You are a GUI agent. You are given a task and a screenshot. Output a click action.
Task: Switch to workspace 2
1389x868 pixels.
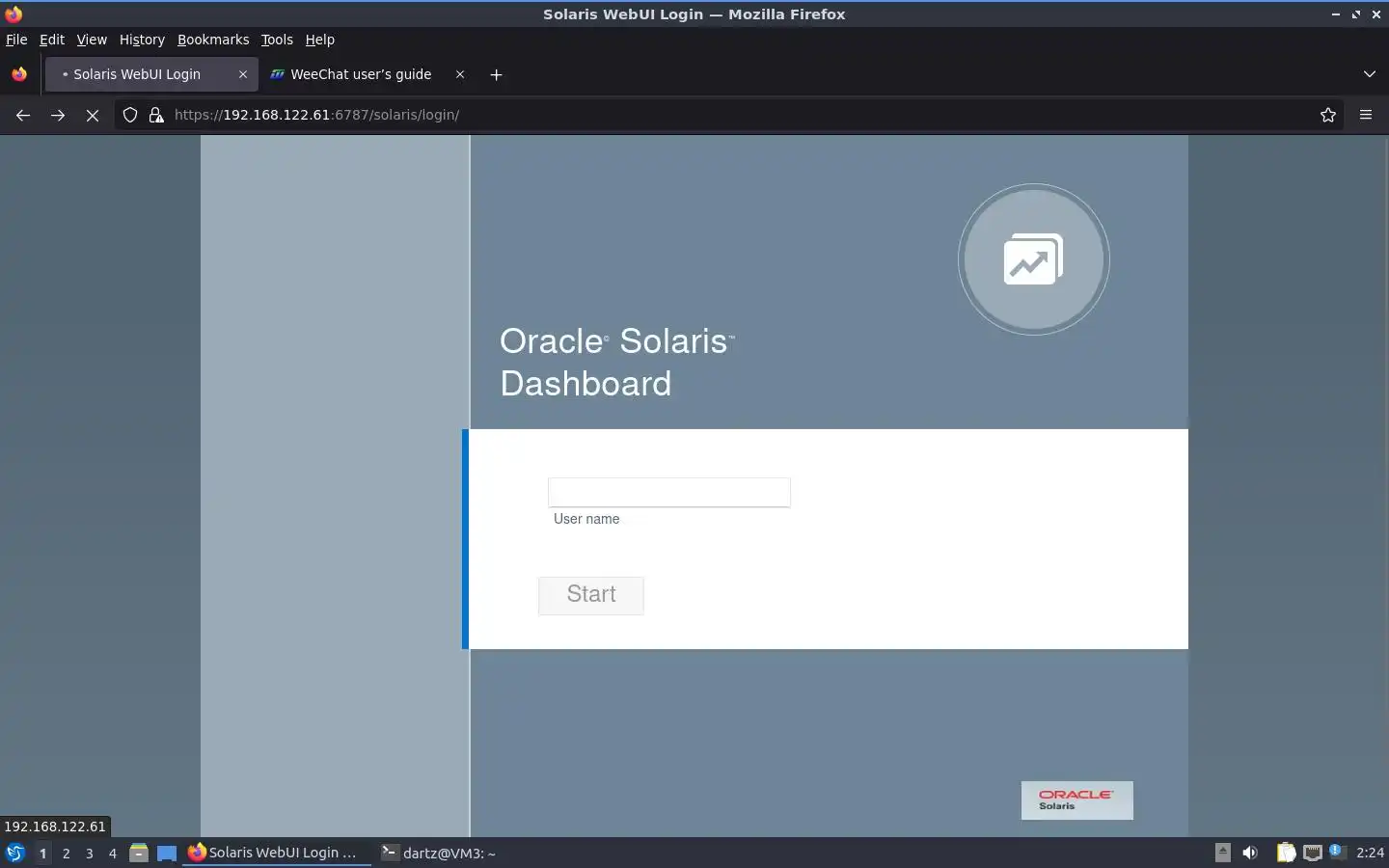(66, 853)
